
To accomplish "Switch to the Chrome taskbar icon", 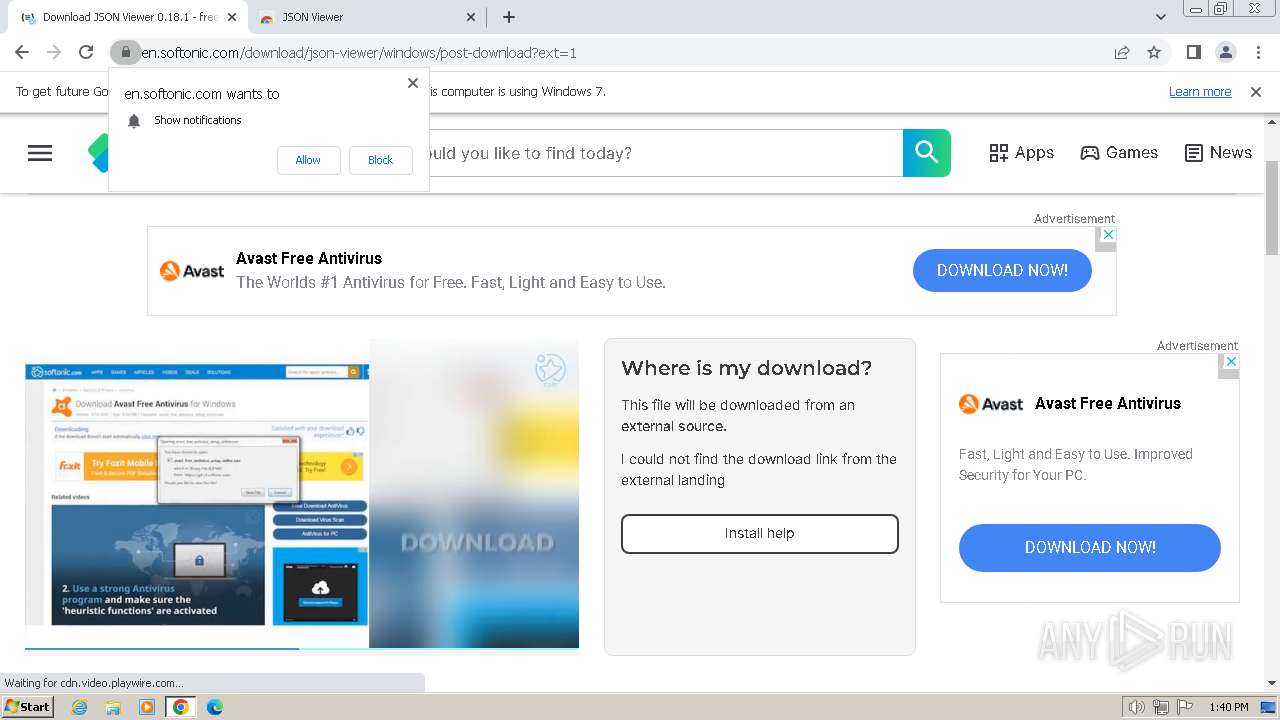I will pyautogui.click(x=181, y=707).
